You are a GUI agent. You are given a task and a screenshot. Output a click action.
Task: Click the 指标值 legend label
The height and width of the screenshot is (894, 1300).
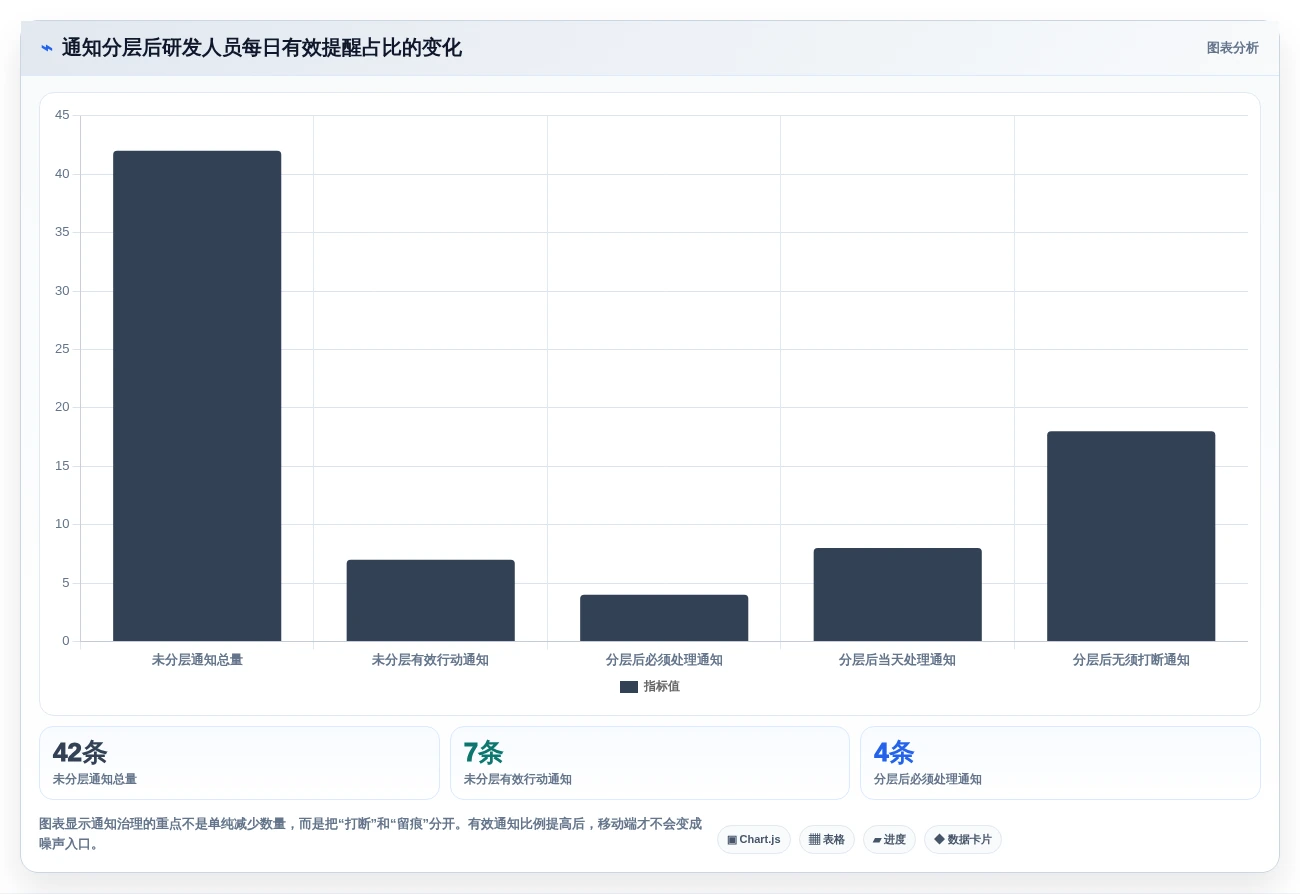[661, 687]
